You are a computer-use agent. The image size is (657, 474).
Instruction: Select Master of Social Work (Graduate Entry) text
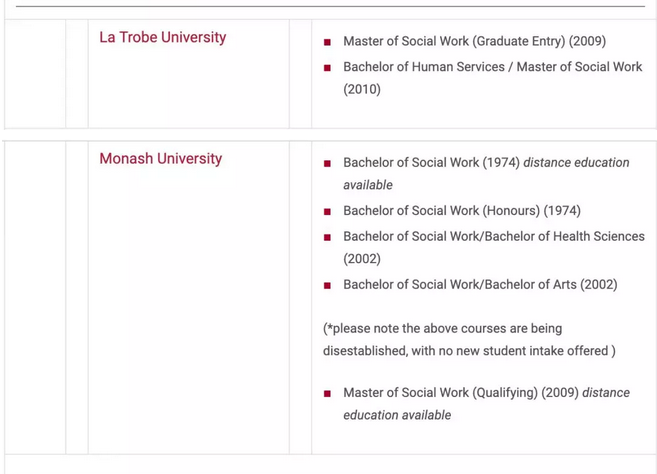point(474,42)
